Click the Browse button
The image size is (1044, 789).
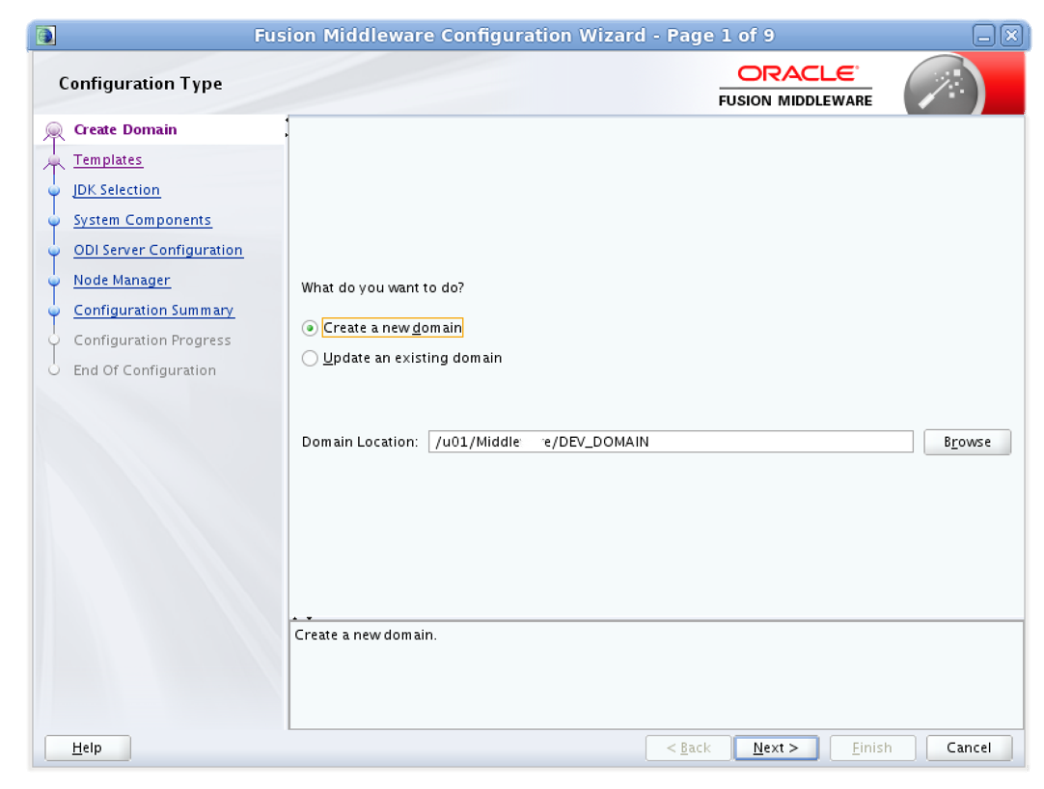coord(967,442)
